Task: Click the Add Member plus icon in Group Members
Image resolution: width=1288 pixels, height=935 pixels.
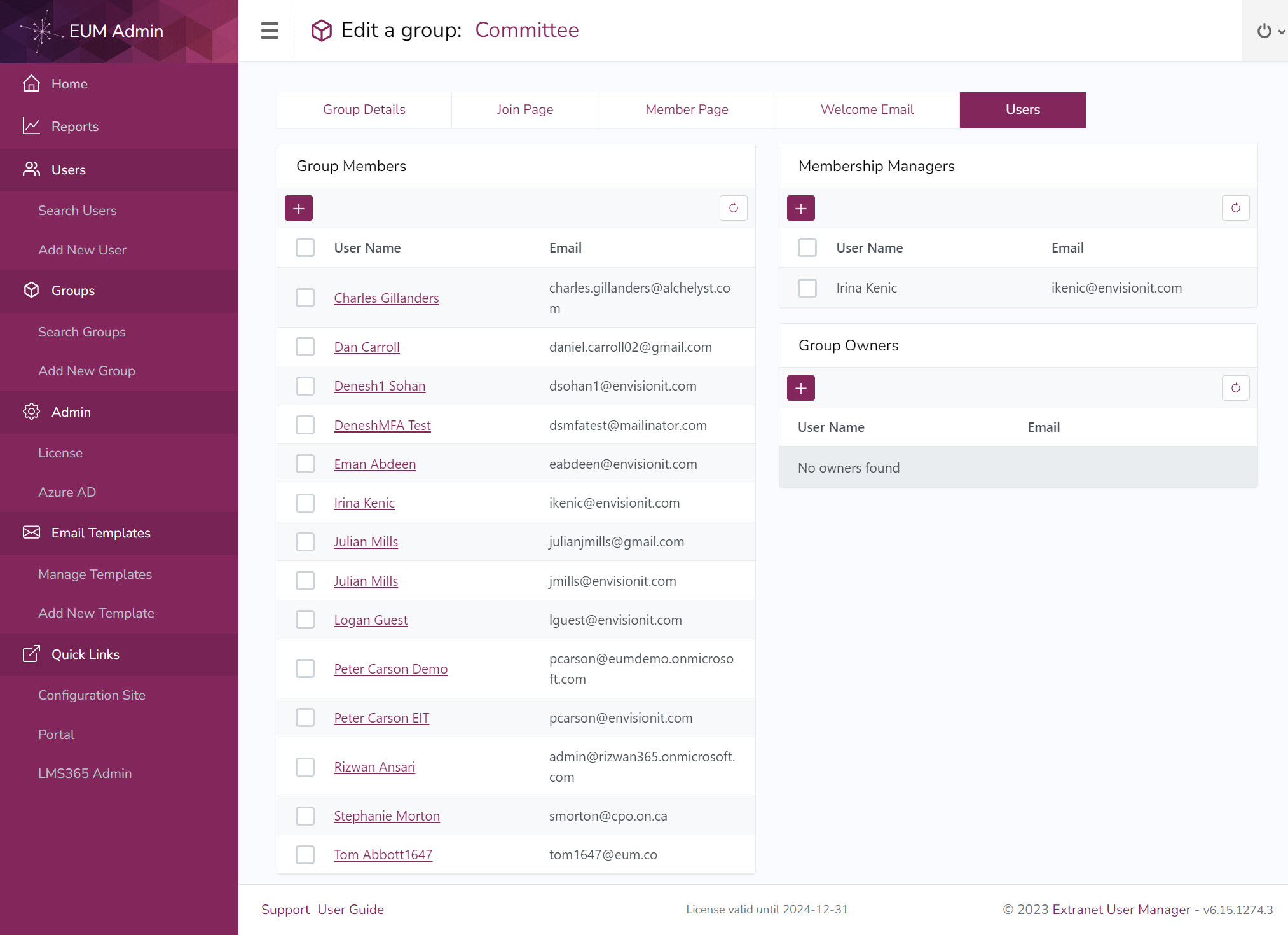Action: 298,208
